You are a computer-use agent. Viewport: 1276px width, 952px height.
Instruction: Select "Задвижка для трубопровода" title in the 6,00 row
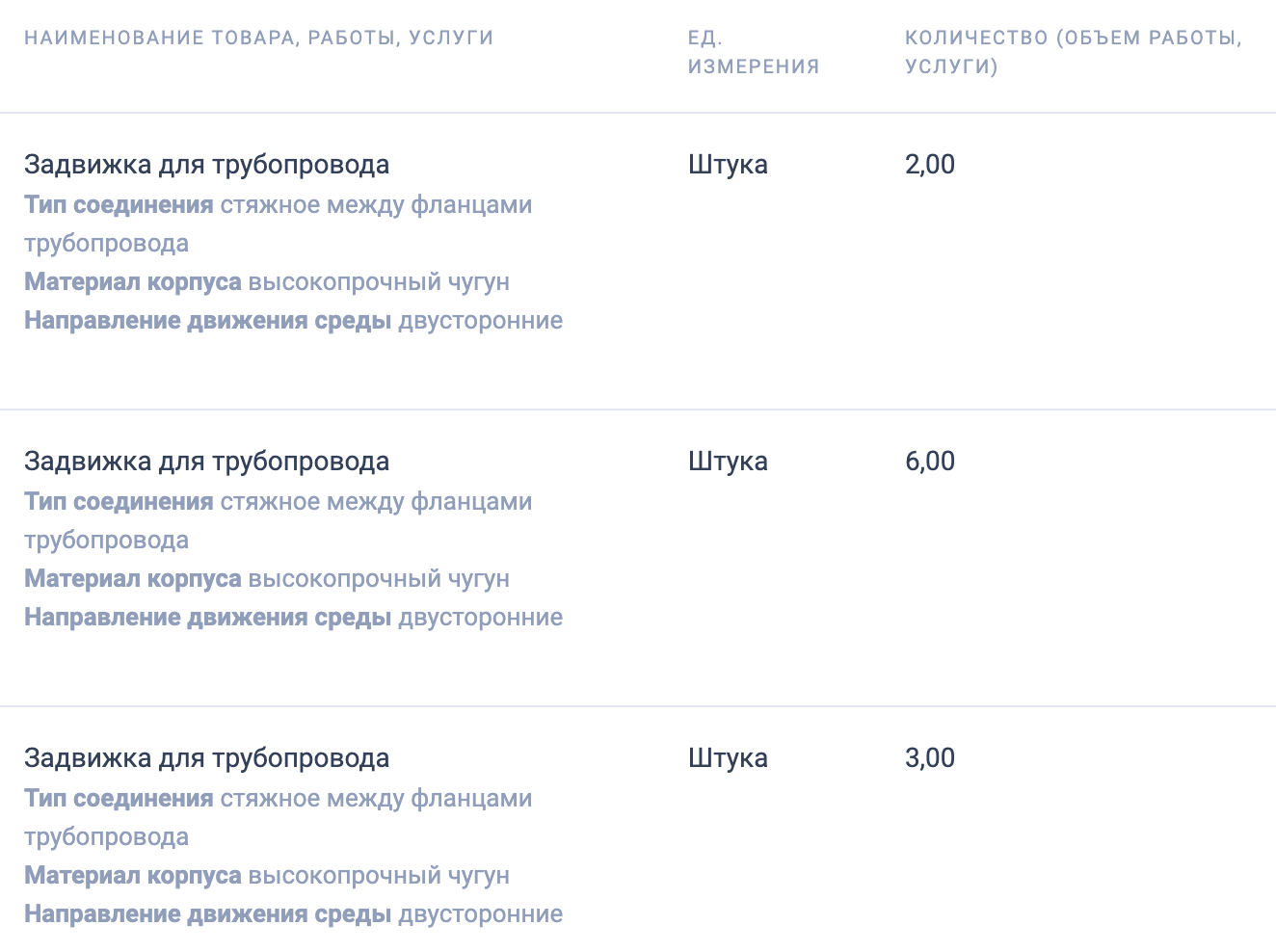(206, 462)
